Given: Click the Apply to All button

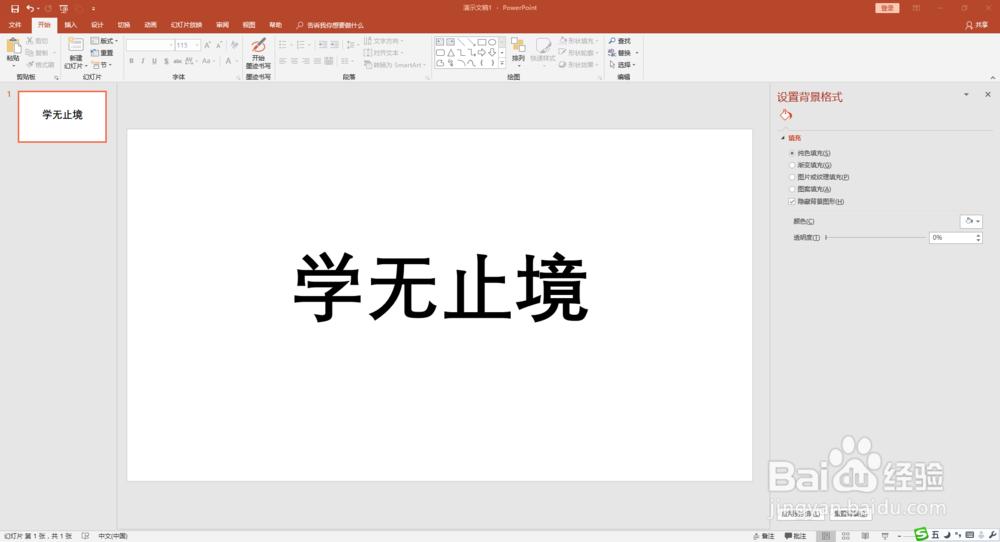Looking at the screenshot, I should (800, 514).
